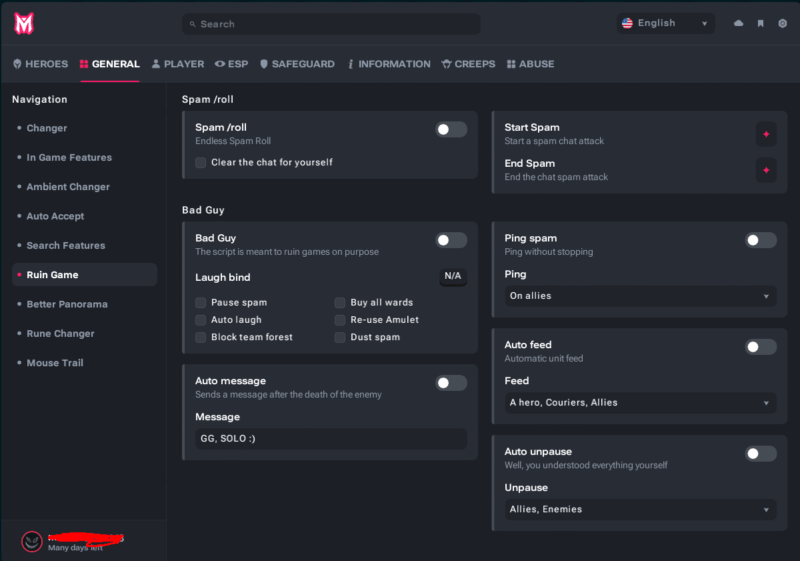The image size is (800, 561).
Task: Check the Buy all wards checkbox
Action: point(340,302)
